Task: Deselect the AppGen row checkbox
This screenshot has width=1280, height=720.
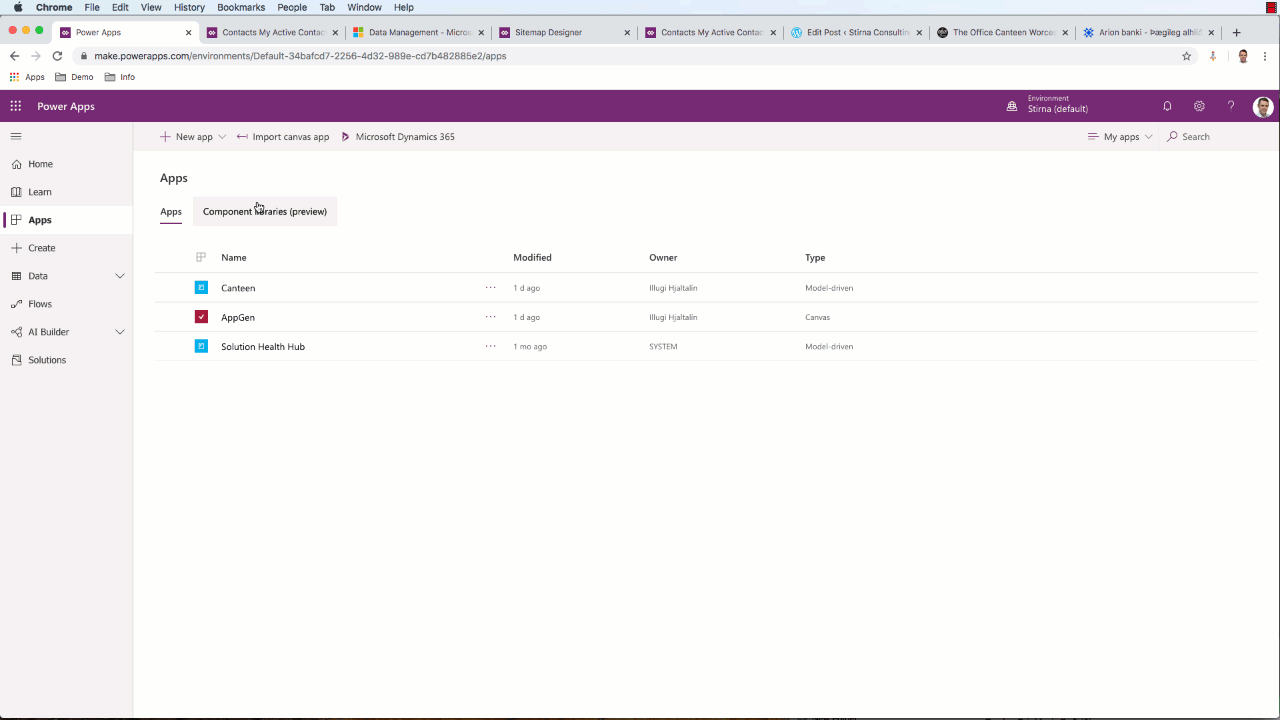Action: pos(201,317)
